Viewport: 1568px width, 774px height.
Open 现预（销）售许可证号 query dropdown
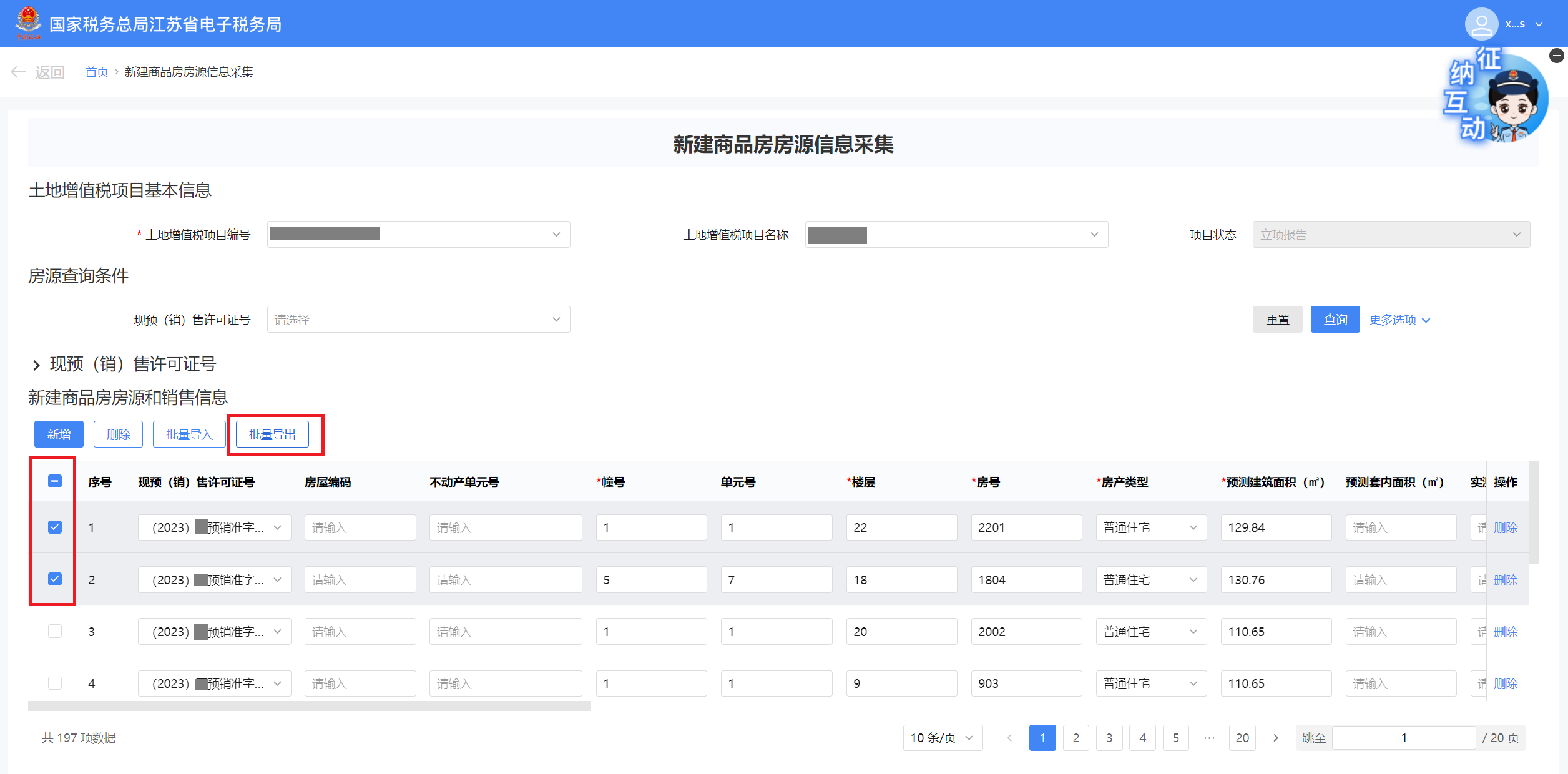(418, 320)
